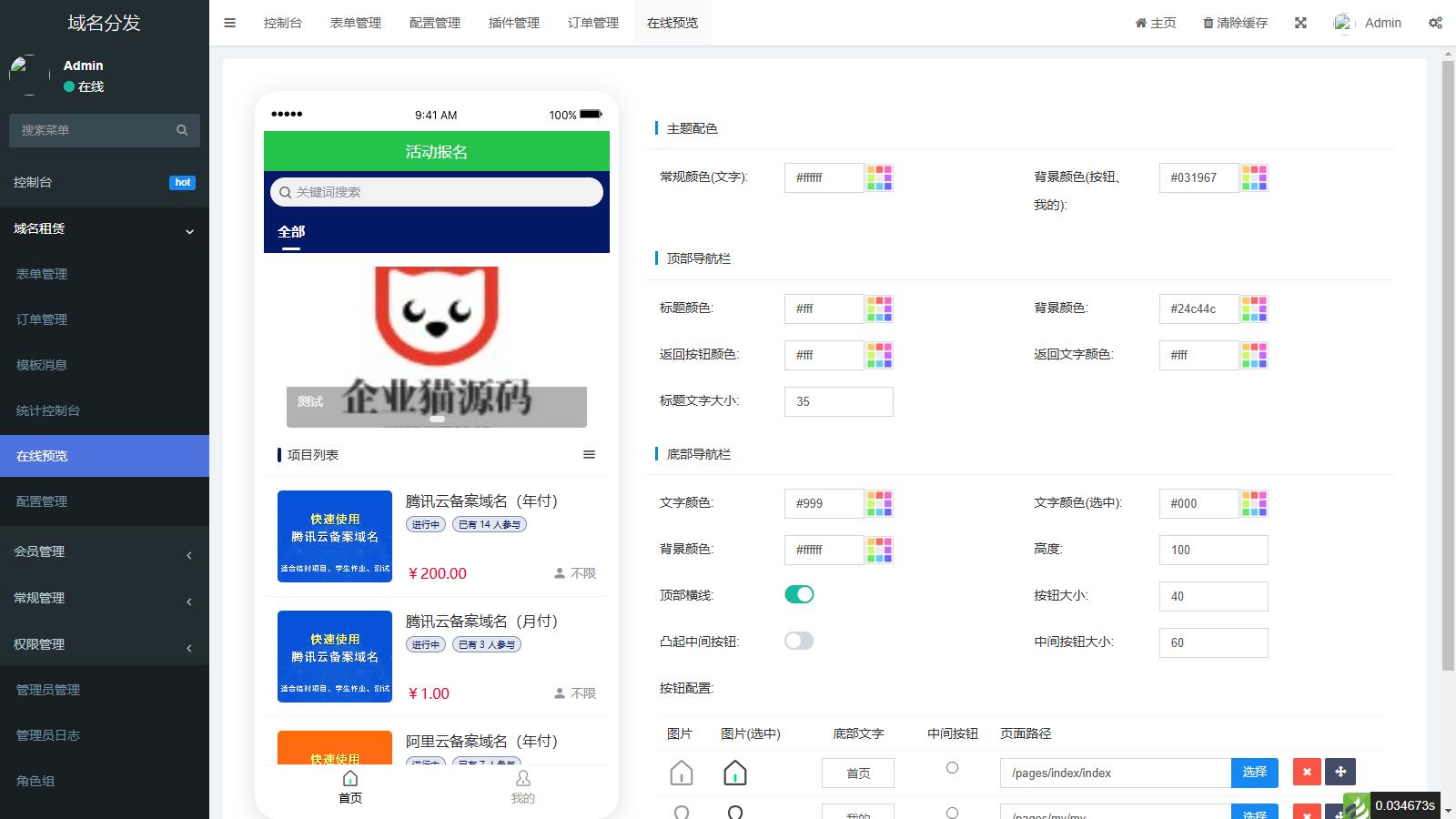This screenshot has height=819, width=1456.
Task: Click the list menu icon beside 项目列表
Action: [589, 454]
